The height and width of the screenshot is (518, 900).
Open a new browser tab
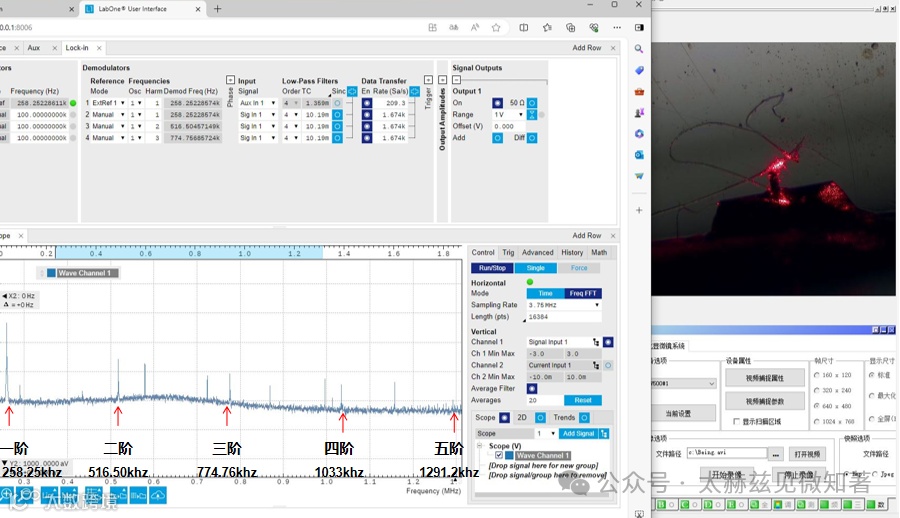[x=218, y=9]
